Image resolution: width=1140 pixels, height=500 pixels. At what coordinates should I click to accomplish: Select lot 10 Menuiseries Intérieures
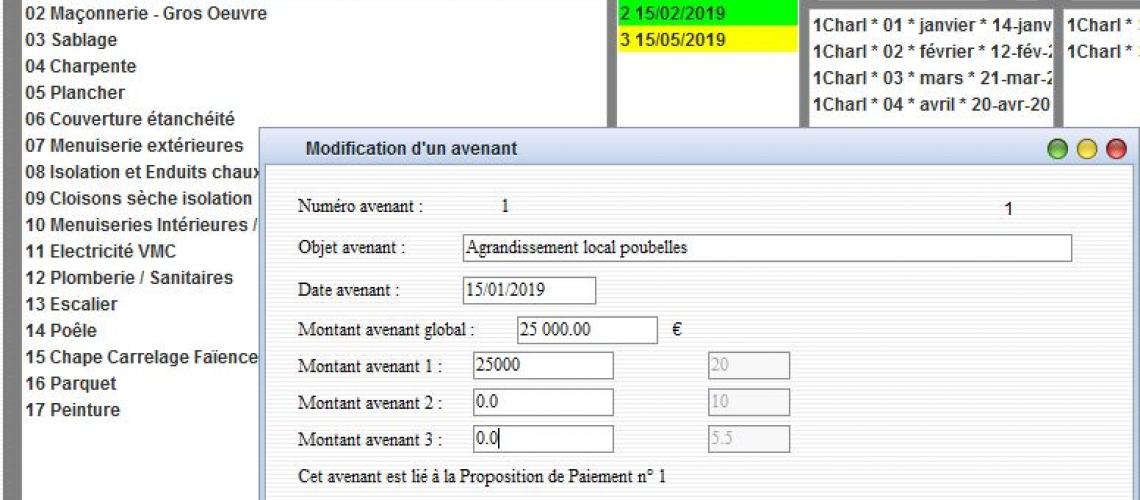(142, 225)
